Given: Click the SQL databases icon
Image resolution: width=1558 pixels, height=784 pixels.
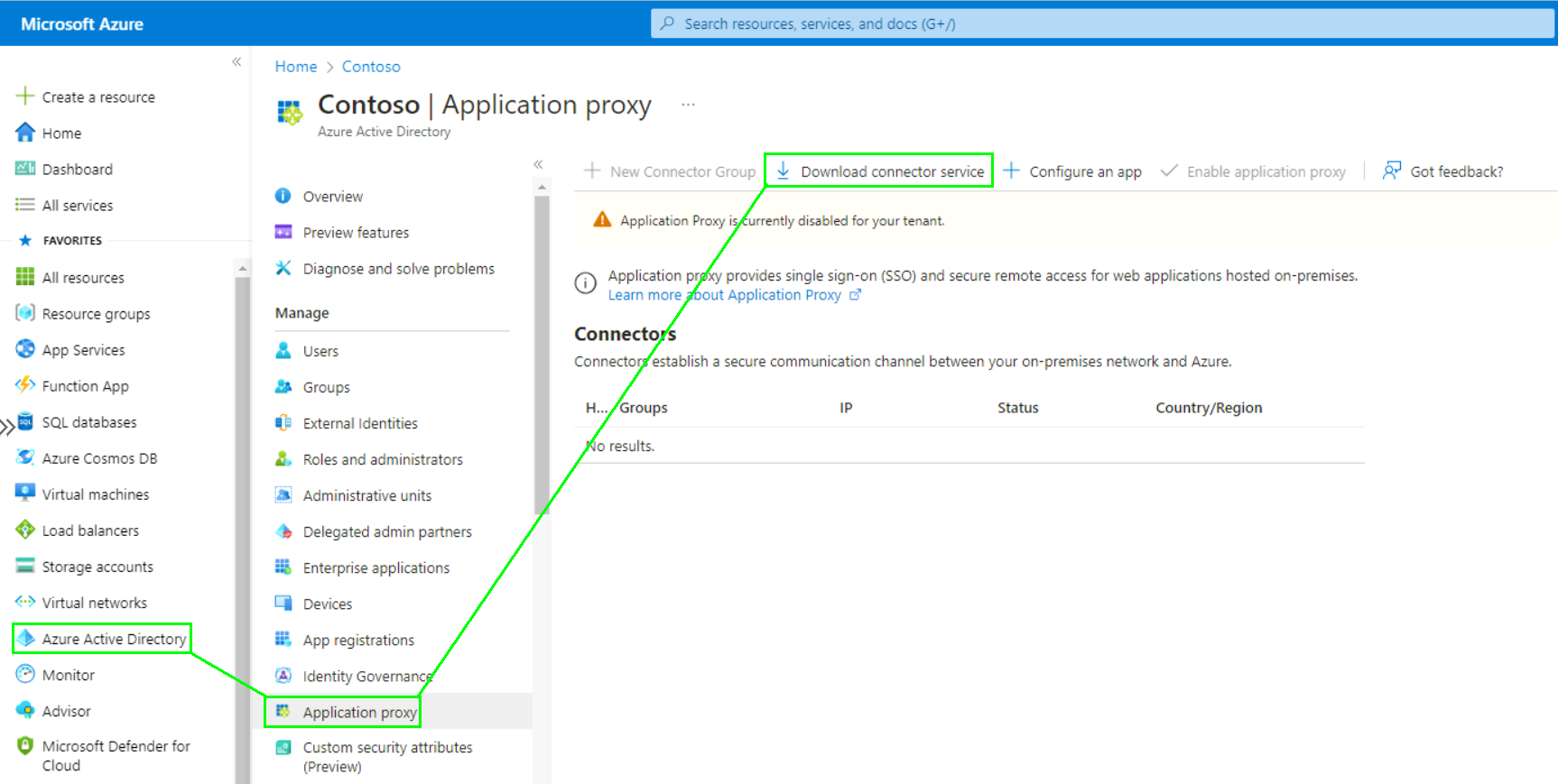Looking at the screenshot, I should click(25, 421).
